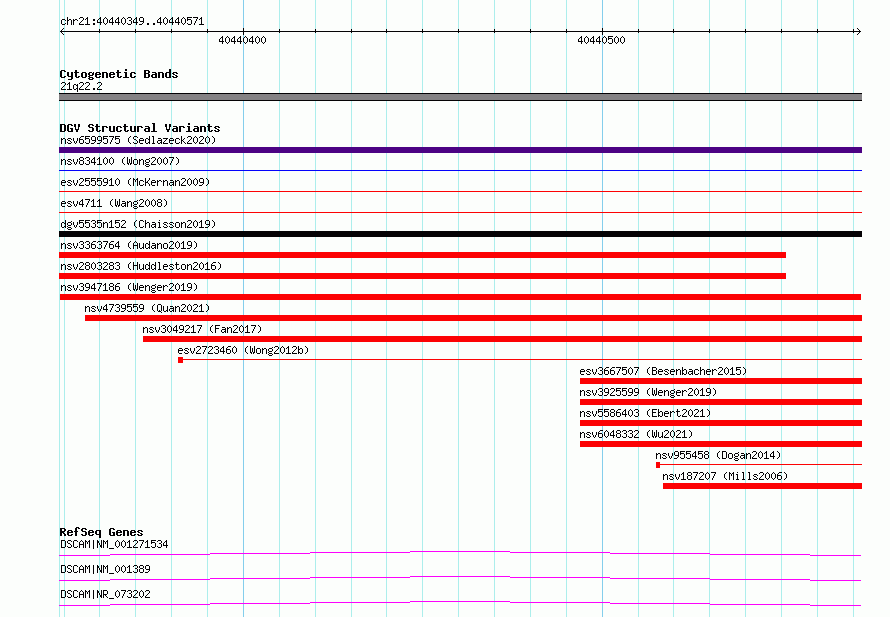Open the nsv2803283 (Huddleston2016) label
Image resolution: width=890 pixels, height=617 pixels.
[141, 266]
